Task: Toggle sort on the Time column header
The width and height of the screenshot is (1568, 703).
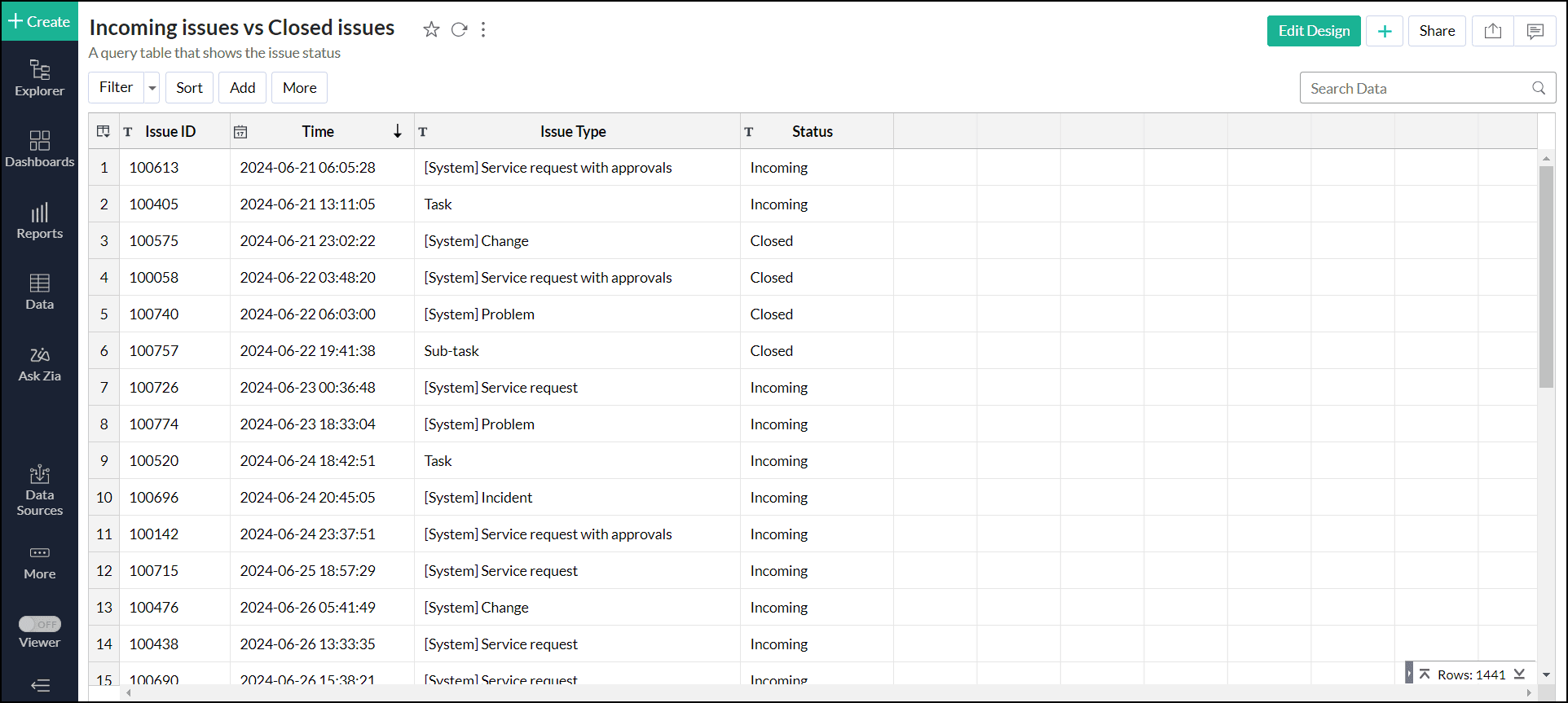Action: click(318, 131)
